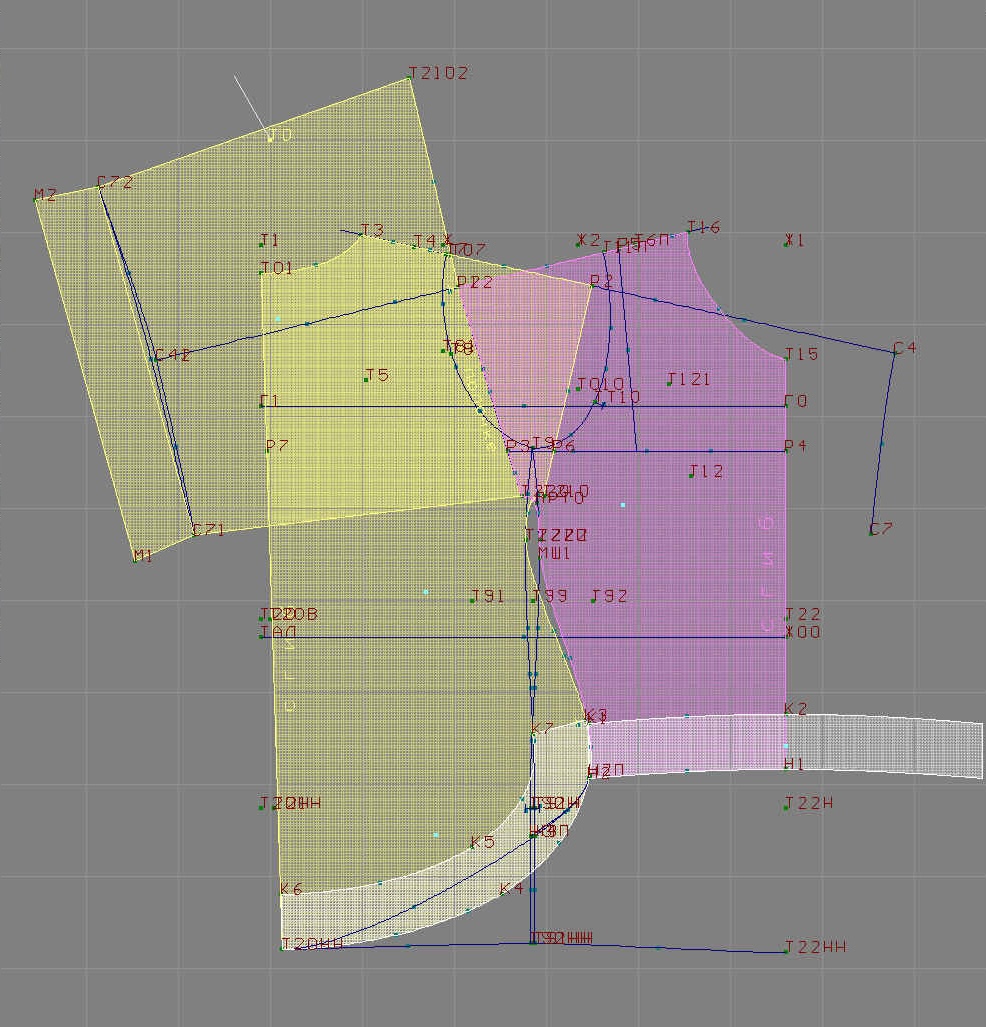Click point T15 on the pink piece edge
This screenshot has height=1027, width=986.
tap(787, 358)
